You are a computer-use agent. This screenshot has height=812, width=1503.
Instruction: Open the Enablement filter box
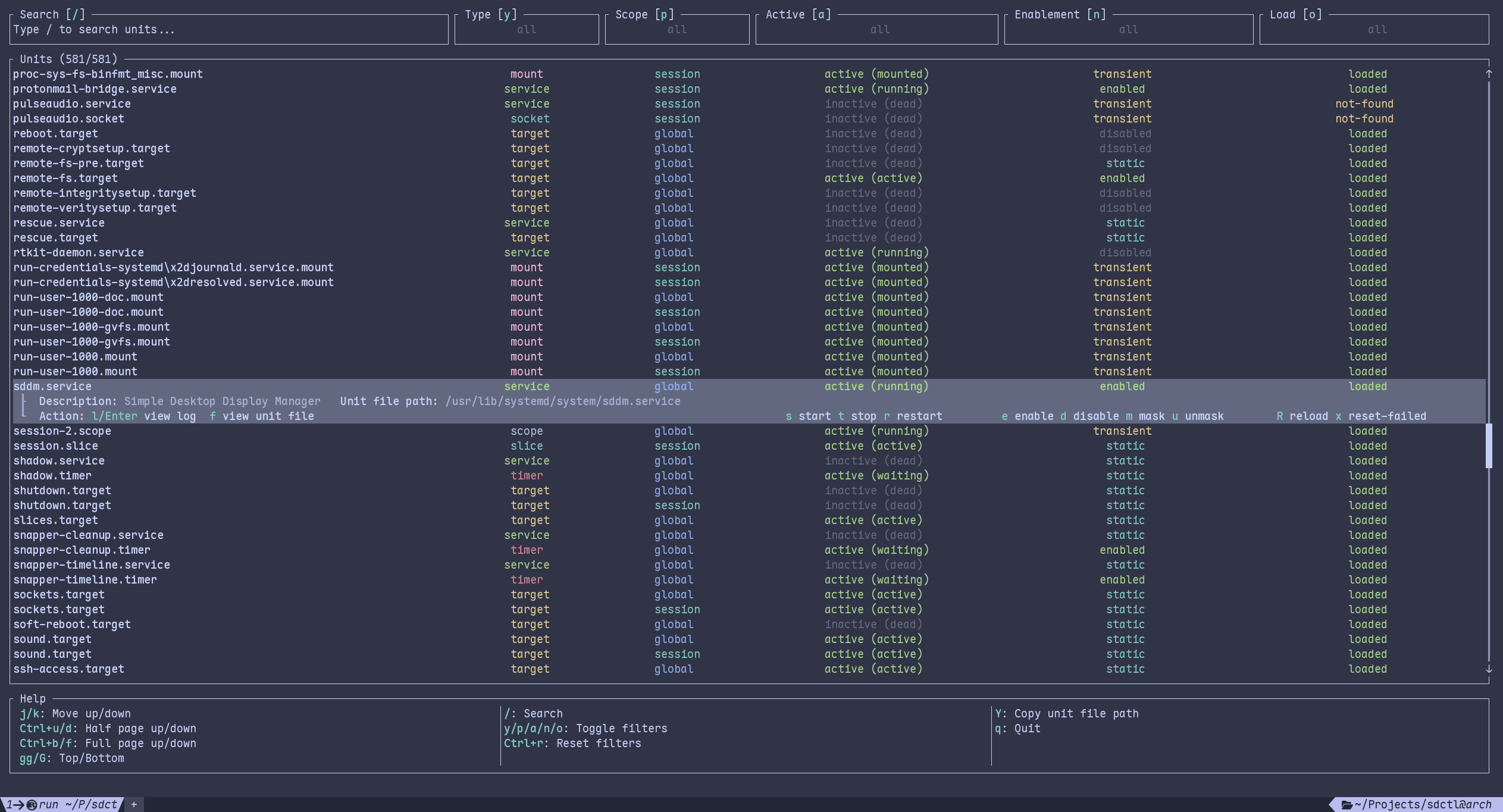pyautogui.click(x=1129, y=30)
